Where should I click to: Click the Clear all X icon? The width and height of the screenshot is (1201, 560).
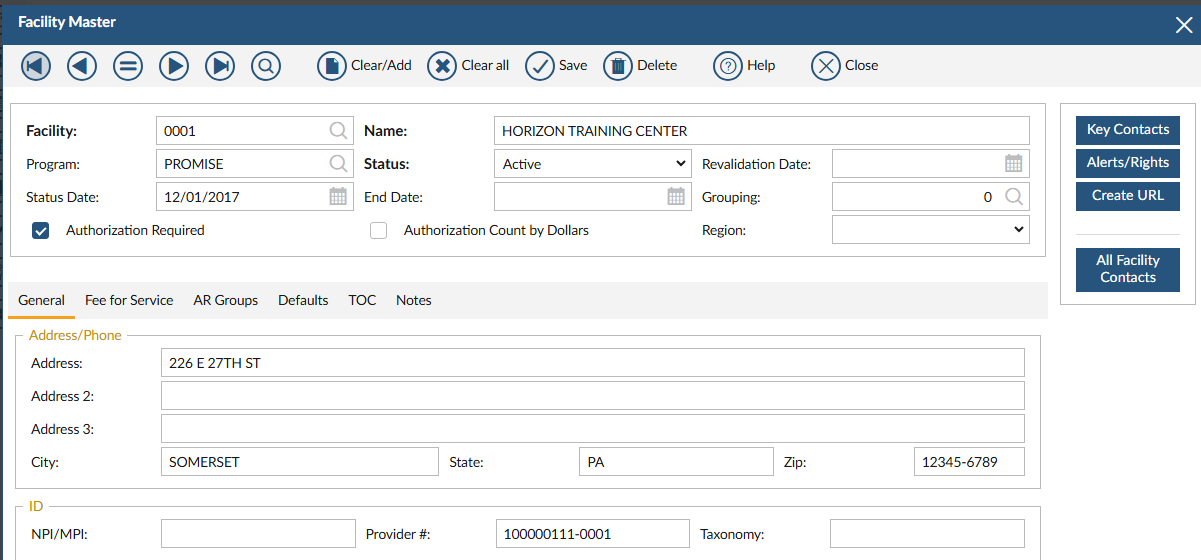click(x=442, y=66)
